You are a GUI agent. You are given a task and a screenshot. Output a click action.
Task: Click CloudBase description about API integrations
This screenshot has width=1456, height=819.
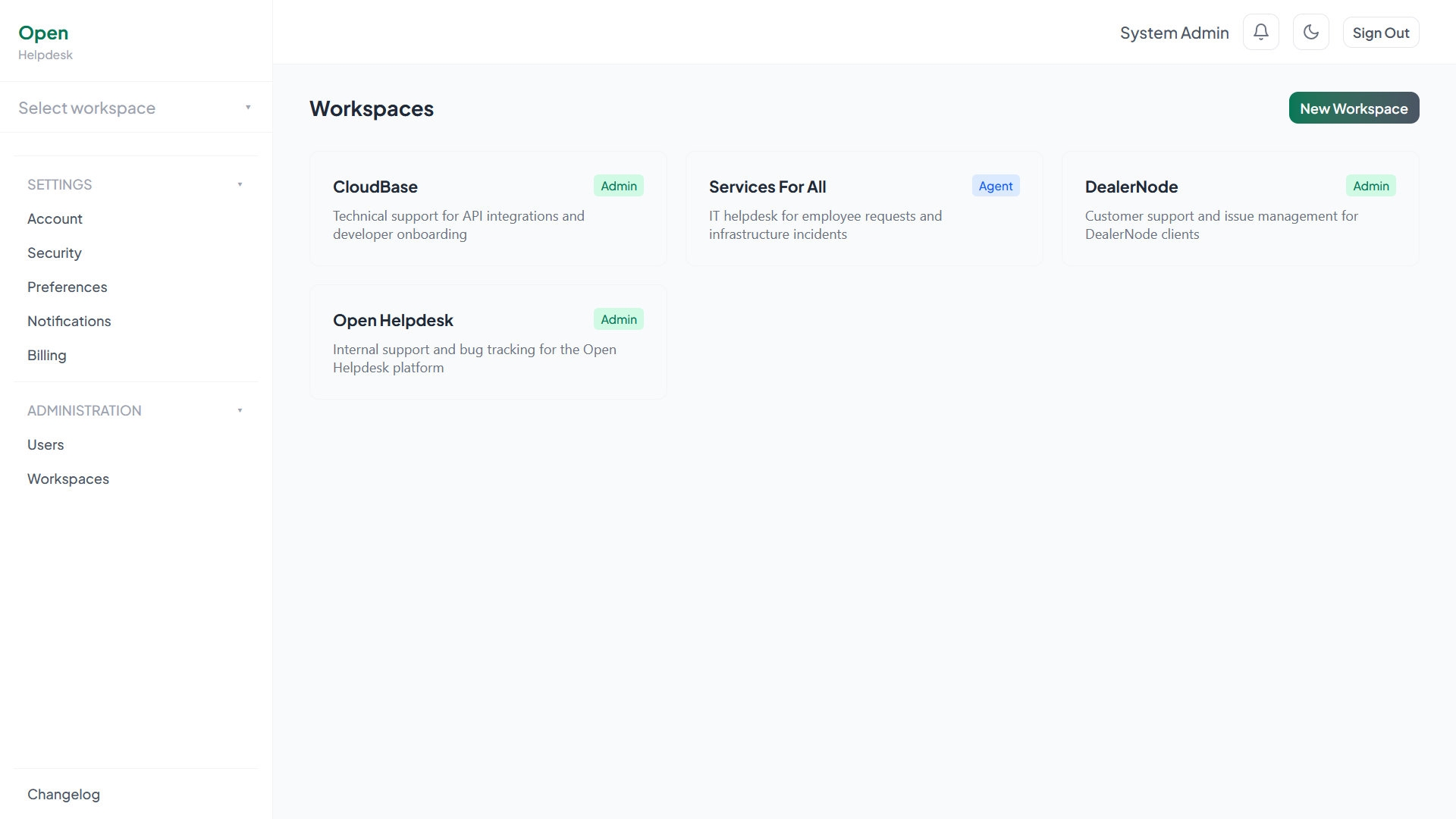459,225
